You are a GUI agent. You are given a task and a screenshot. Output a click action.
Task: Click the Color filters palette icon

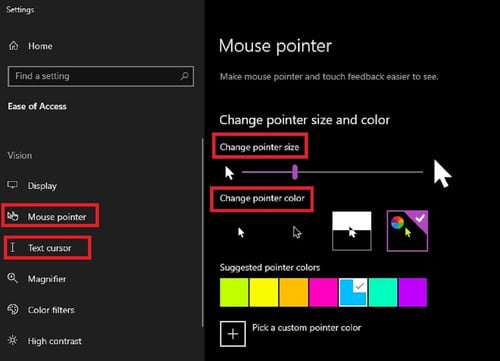coord(13,309)
